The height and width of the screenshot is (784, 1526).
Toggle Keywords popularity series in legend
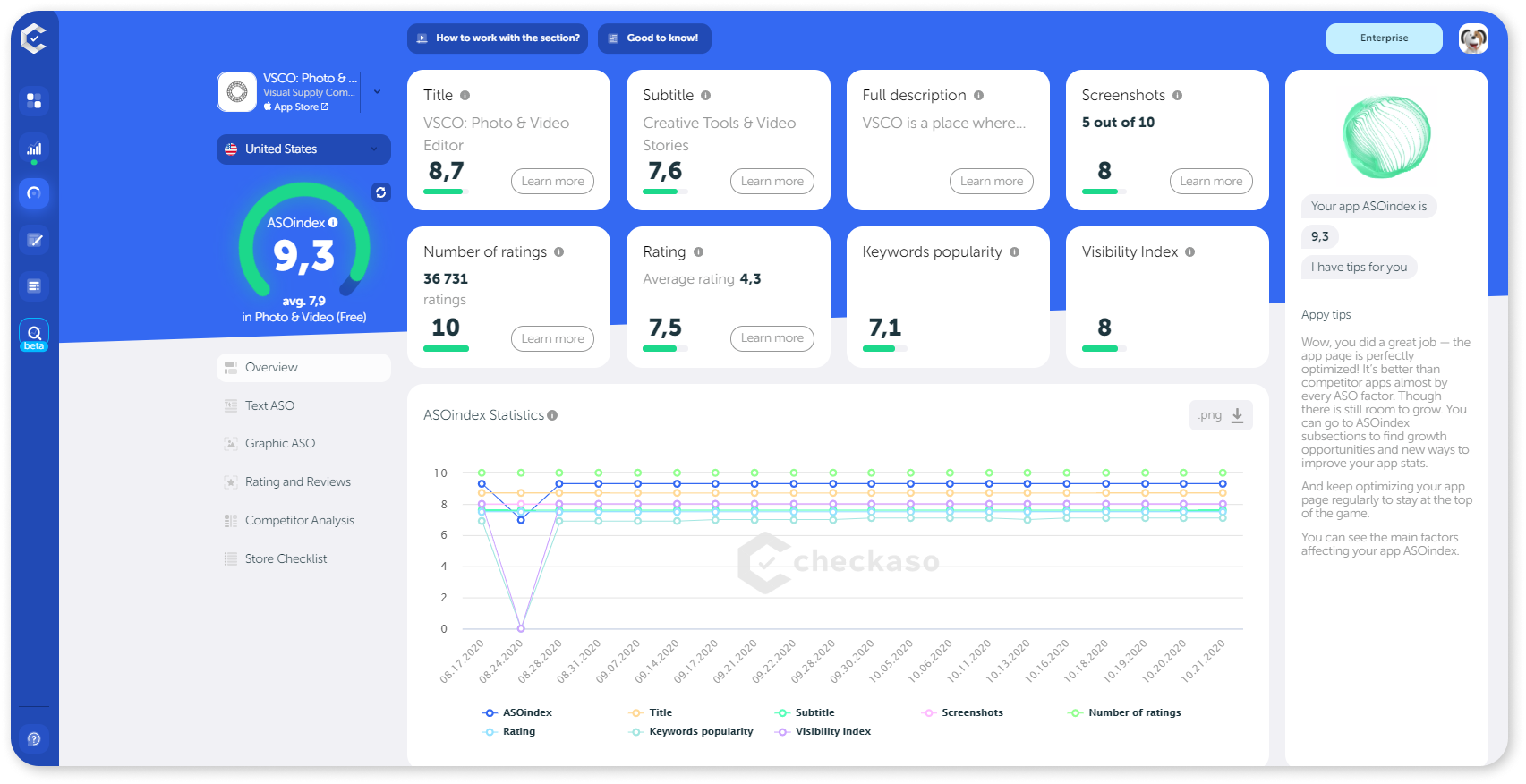point(691,732)
